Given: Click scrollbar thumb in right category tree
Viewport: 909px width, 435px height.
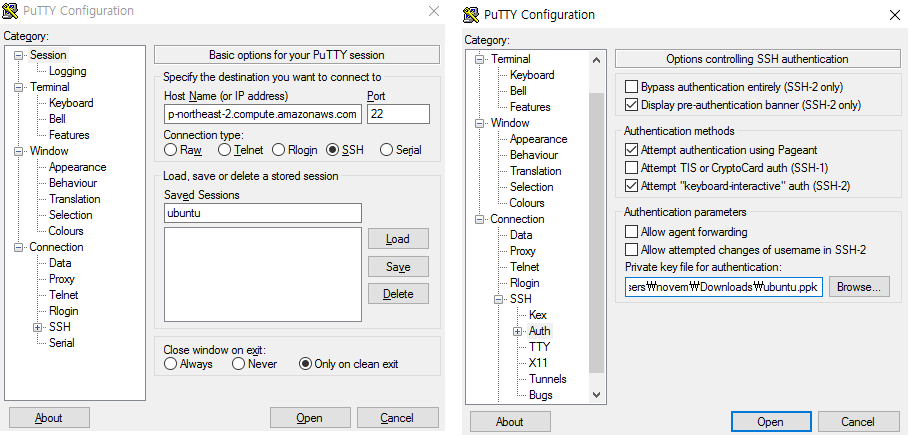Looking at the screenshot, I should pos(596,232).
